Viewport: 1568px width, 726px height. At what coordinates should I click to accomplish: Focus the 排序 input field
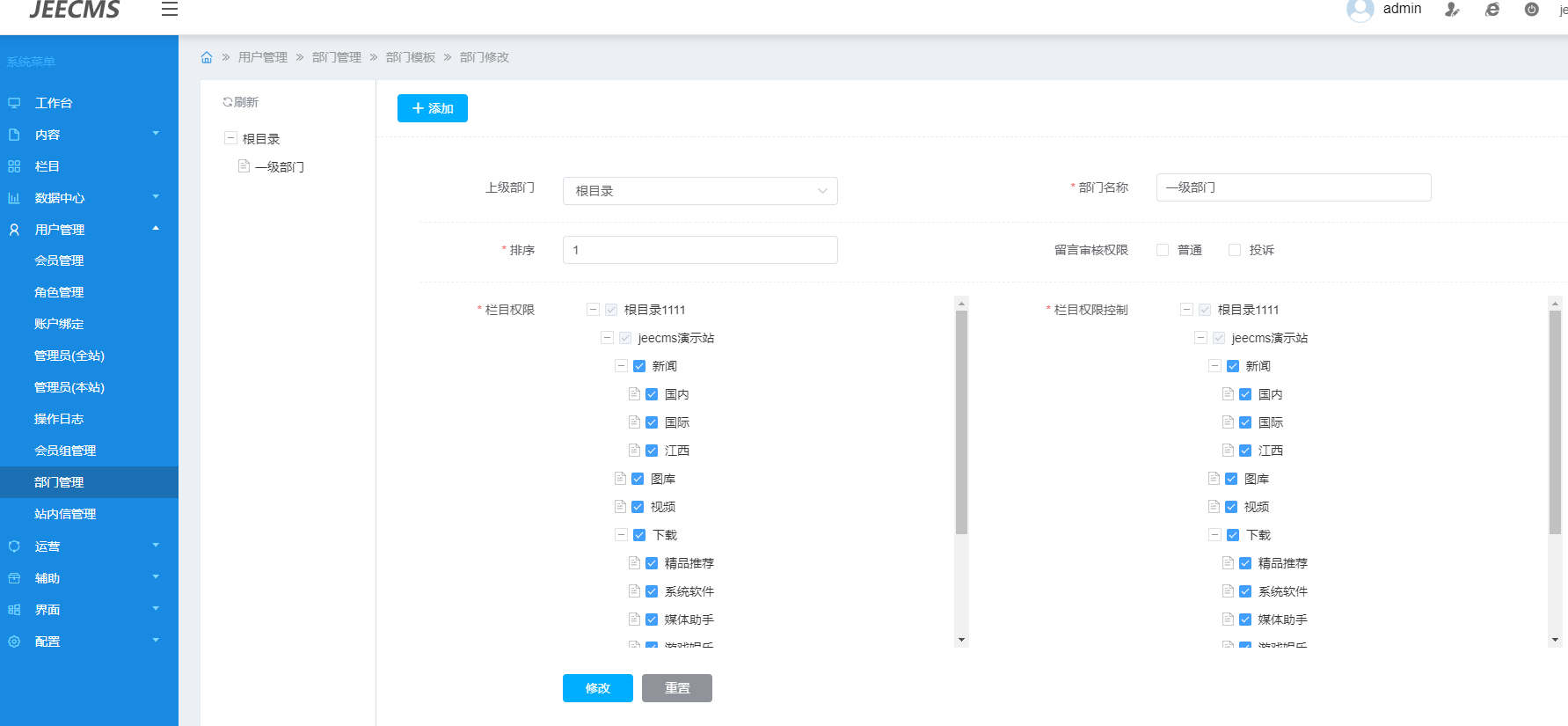click(700, 250)
